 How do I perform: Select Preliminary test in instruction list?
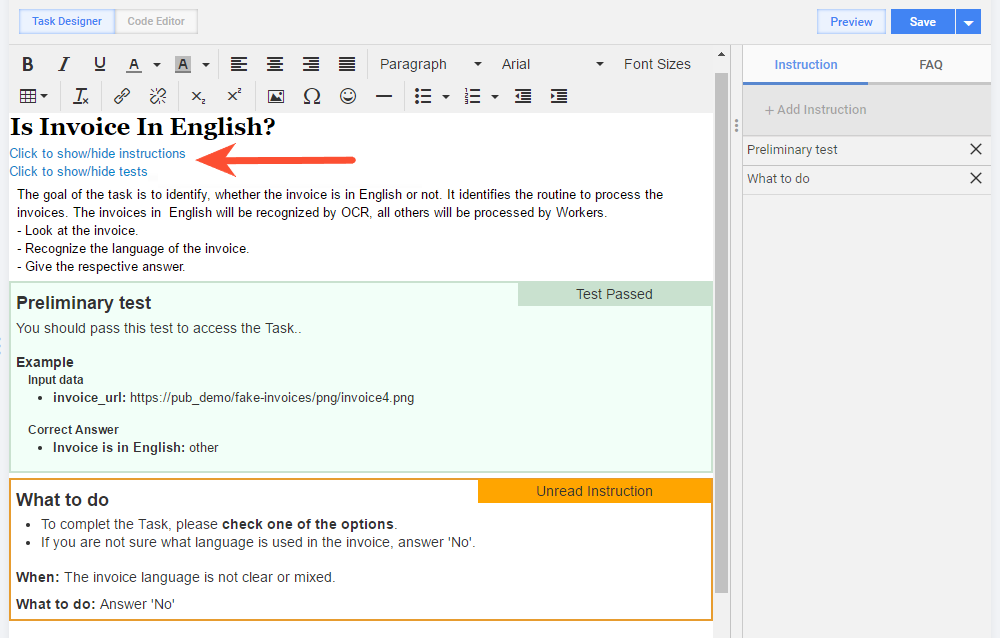(792, 150)
